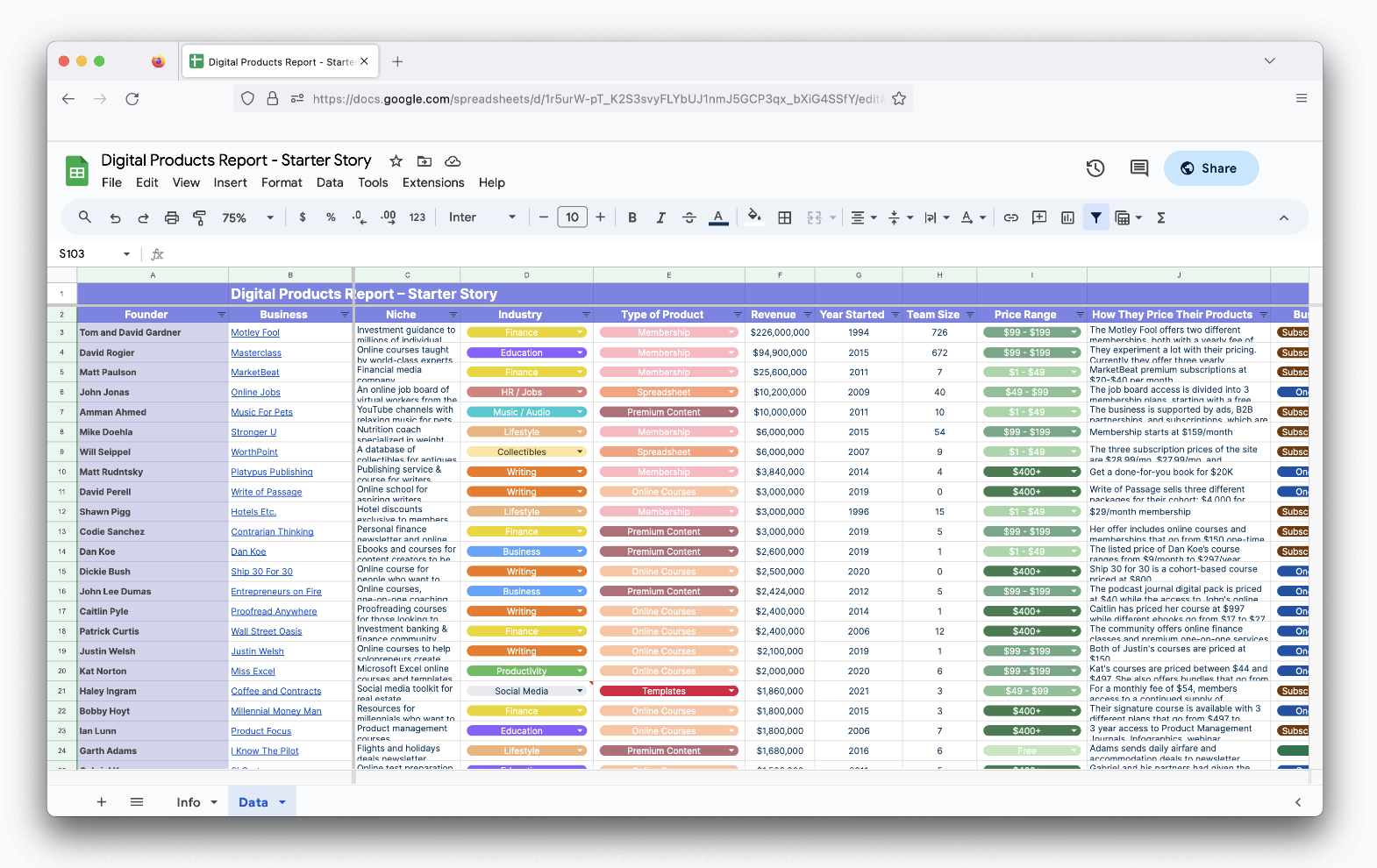Open the Wall Street Oasis link

point(266,632)
